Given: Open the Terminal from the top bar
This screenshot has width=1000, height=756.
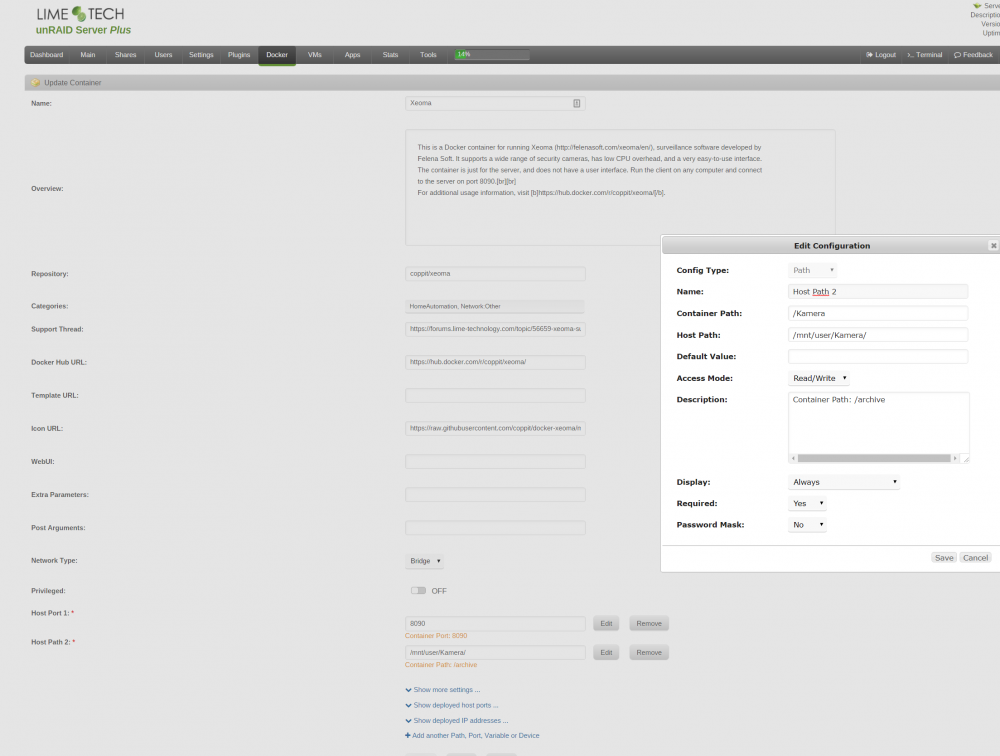Looking at the screenshot, I should [x=925, y=55].
